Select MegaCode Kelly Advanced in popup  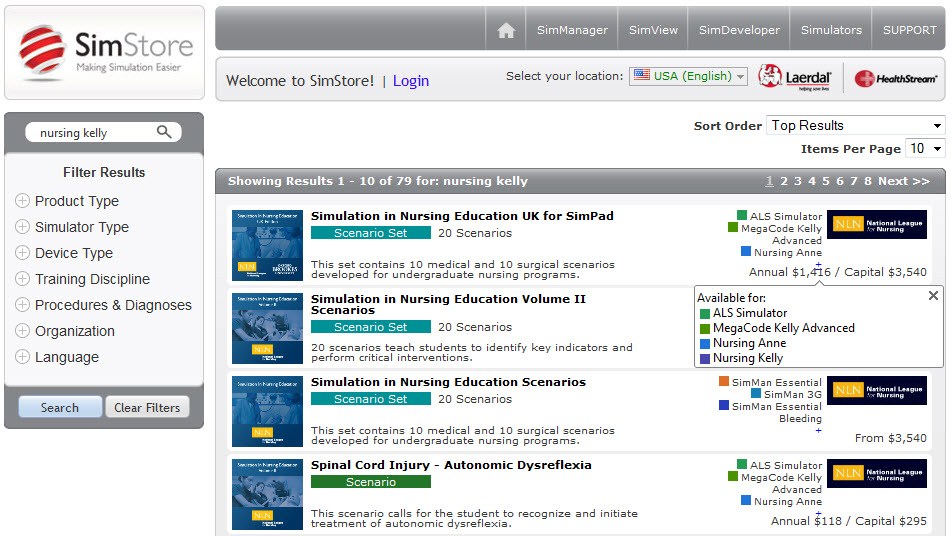[x=783, y=328]
